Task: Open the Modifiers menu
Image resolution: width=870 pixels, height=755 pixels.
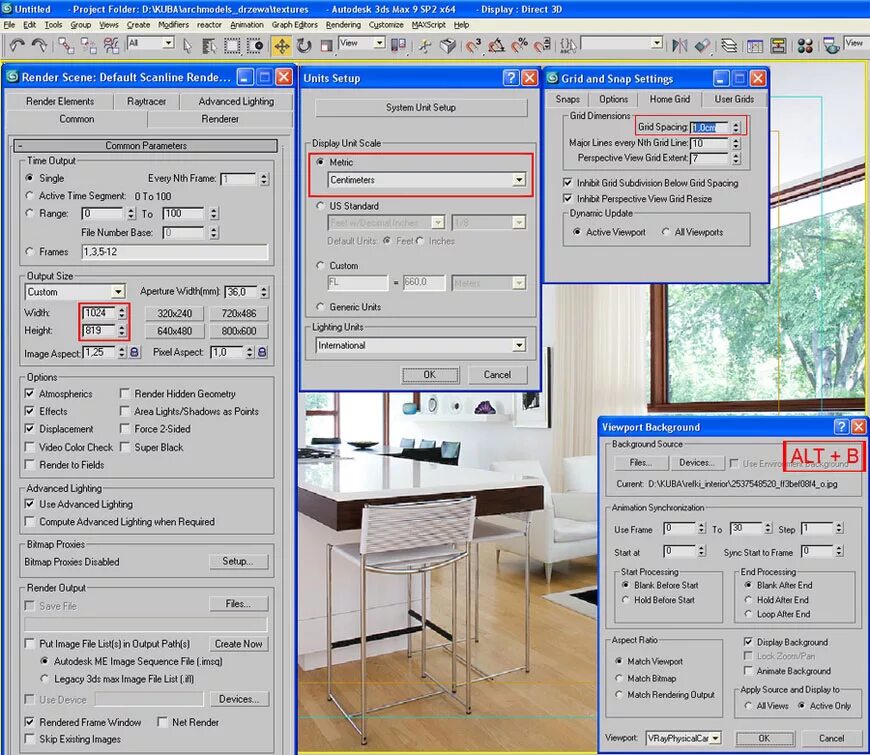Action: click(173, 25)
